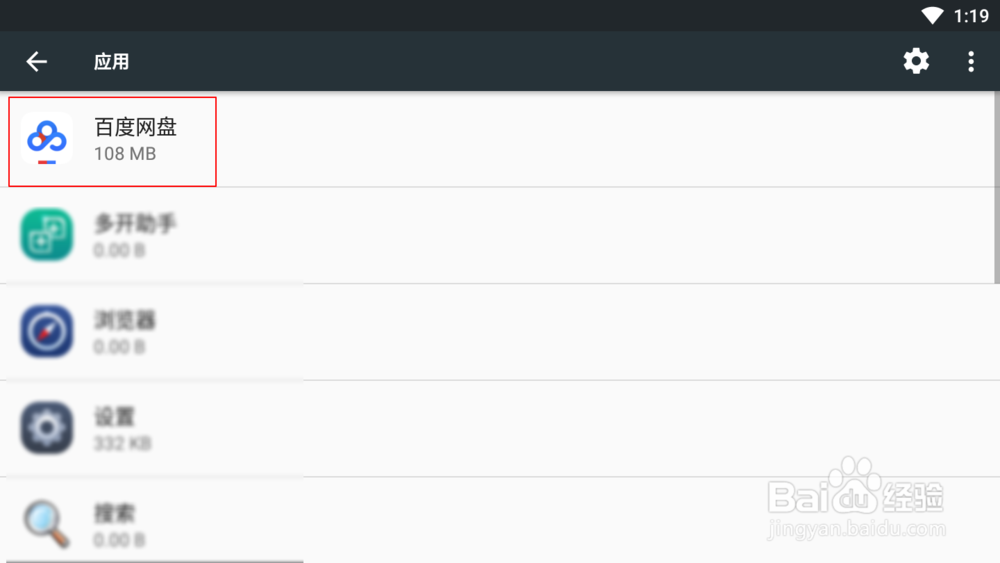1000x563 pixels.
Task: Tap the 搜索 magnifying glass icon
Action: (x=47, y=524)
